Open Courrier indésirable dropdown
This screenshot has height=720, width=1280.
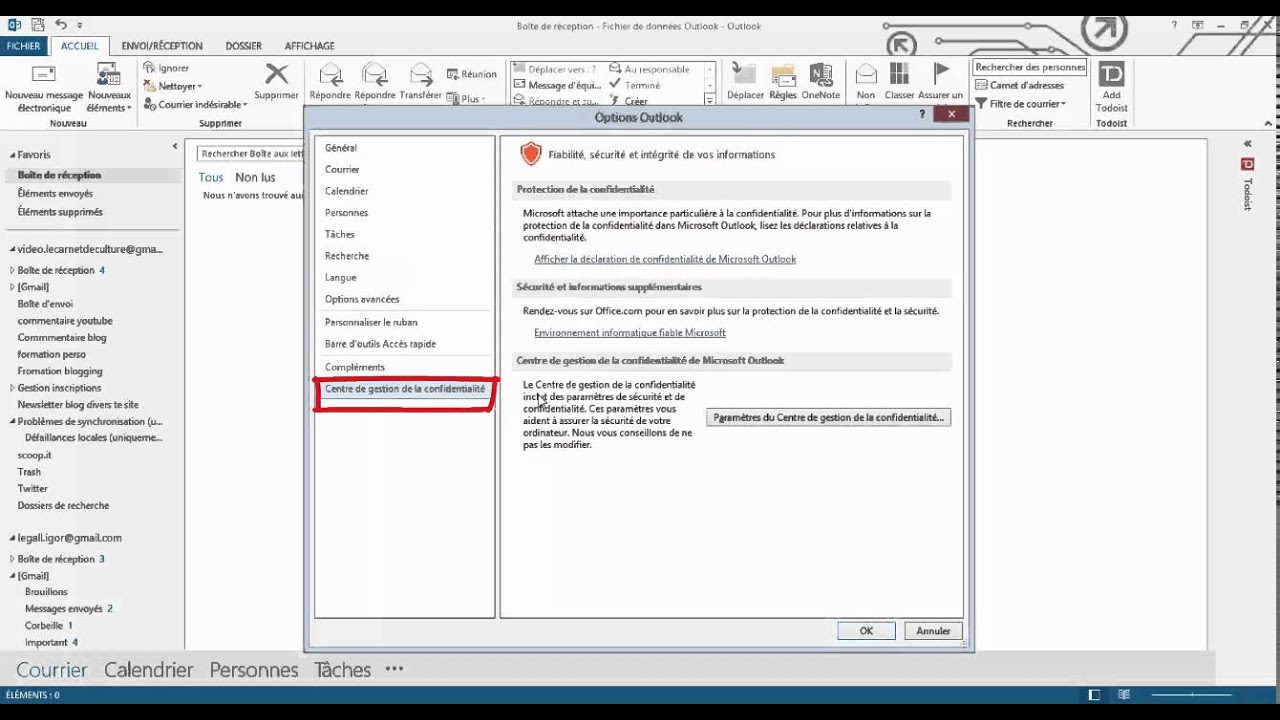pos(196,104)
